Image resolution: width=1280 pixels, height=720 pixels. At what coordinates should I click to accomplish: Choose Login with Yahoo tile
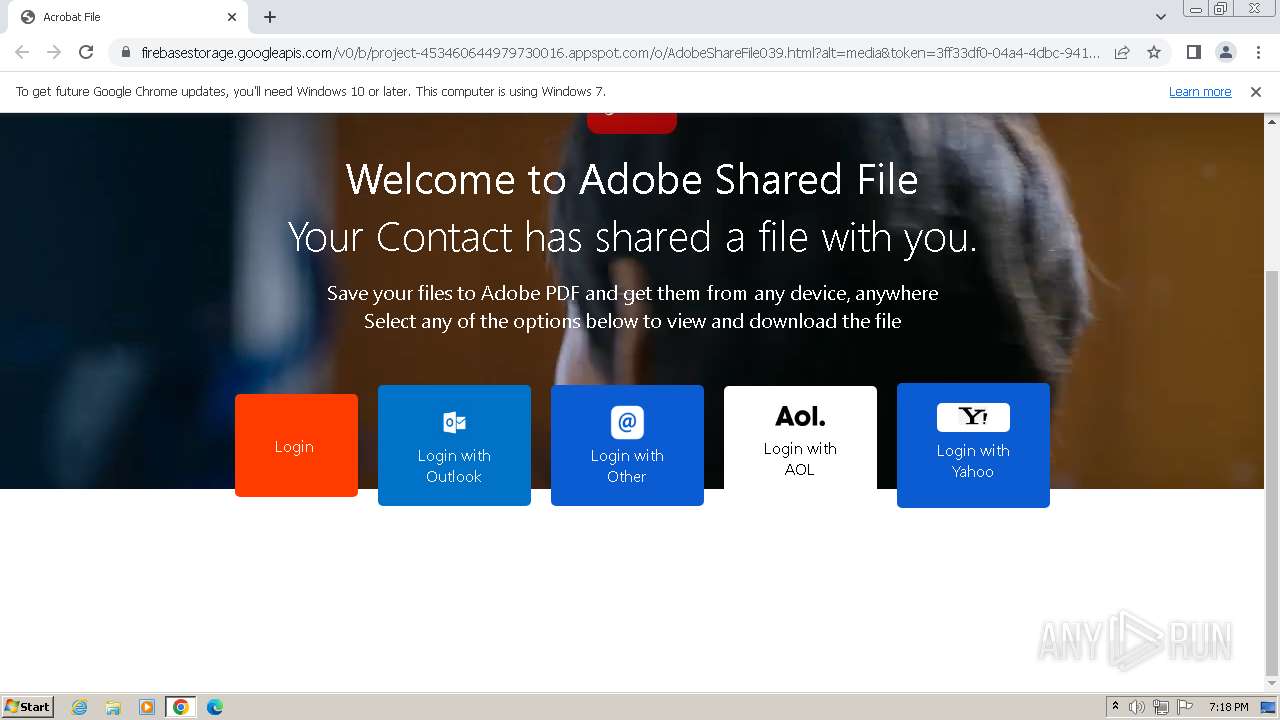coord(973,445)
